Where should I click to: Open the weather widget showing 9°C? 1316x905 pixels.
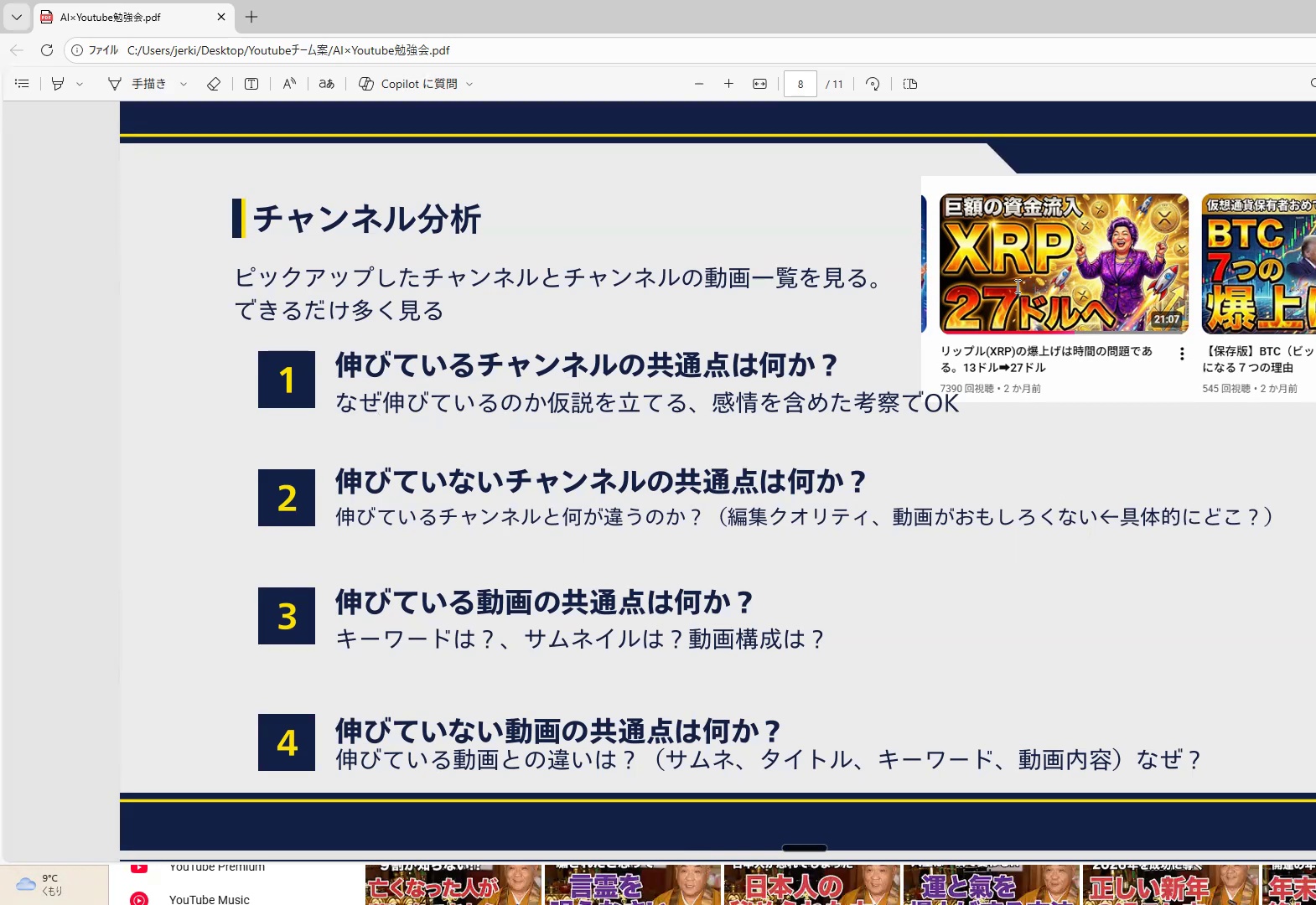pyautogui.click(x=54, y=884)
